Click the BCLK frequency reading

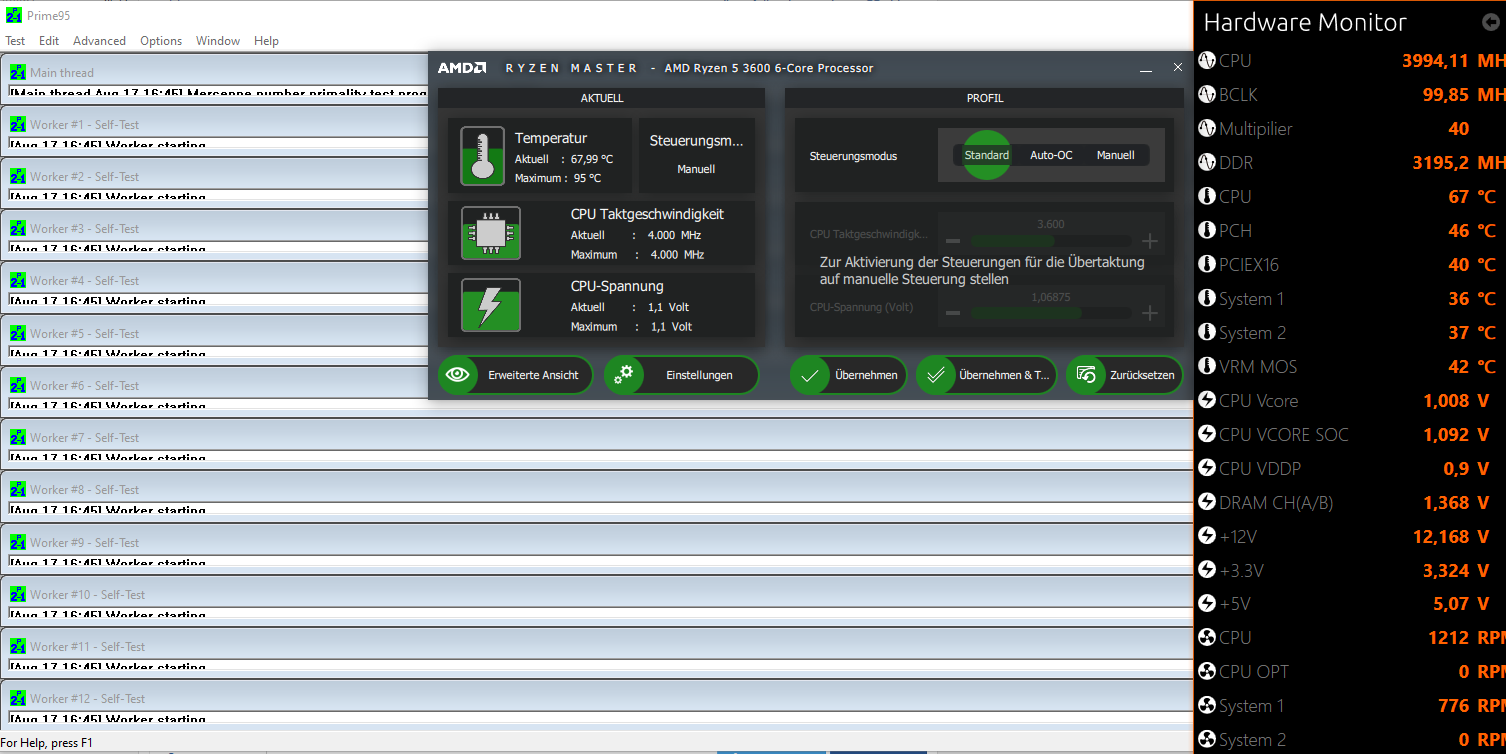pyautogui.click(x=1464, y=95)
